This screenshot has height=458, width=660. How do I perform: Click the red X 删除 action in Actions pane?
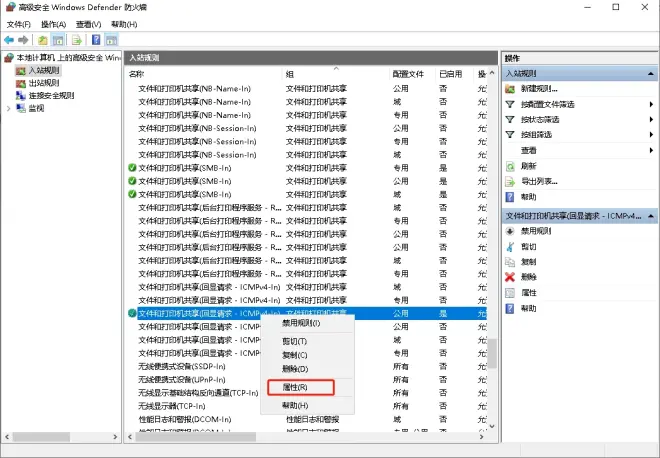[x=528, y=277]
